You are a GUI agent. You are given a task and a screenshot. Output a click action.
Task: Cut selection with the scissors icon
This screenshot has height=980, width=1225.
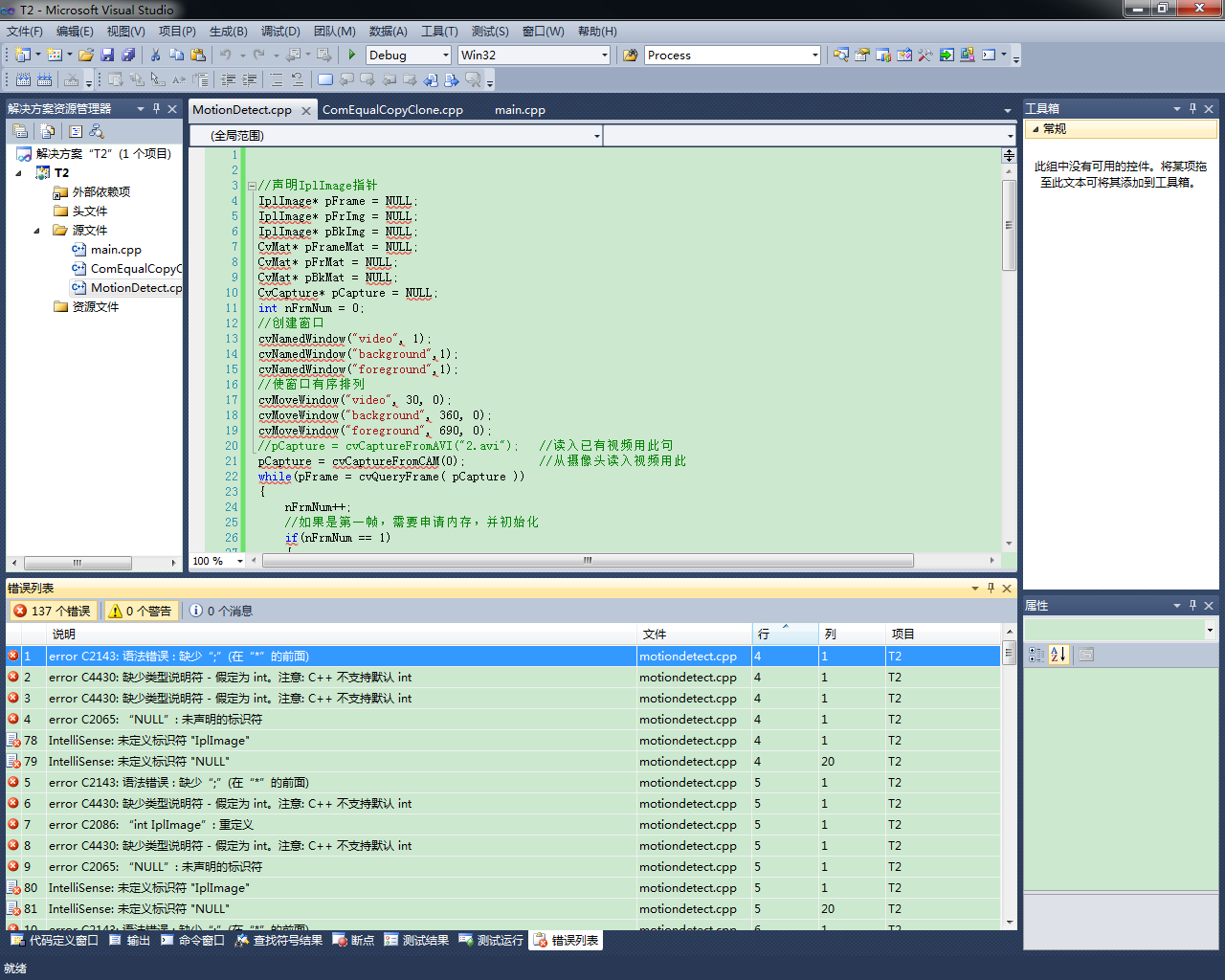coord(155,56)
